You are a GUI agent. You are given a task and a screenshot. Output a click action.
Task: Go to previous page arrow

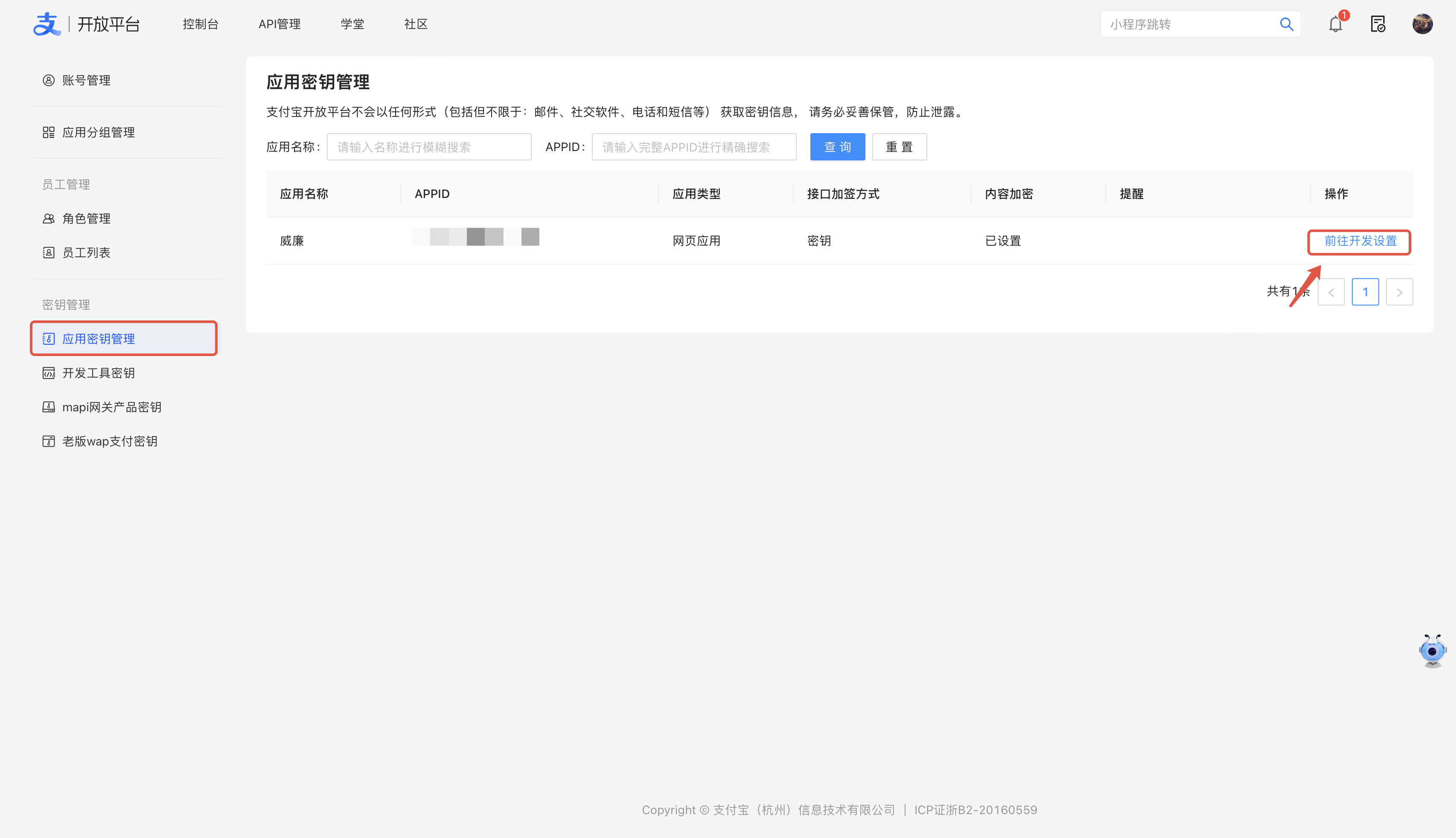[1331, 292]
